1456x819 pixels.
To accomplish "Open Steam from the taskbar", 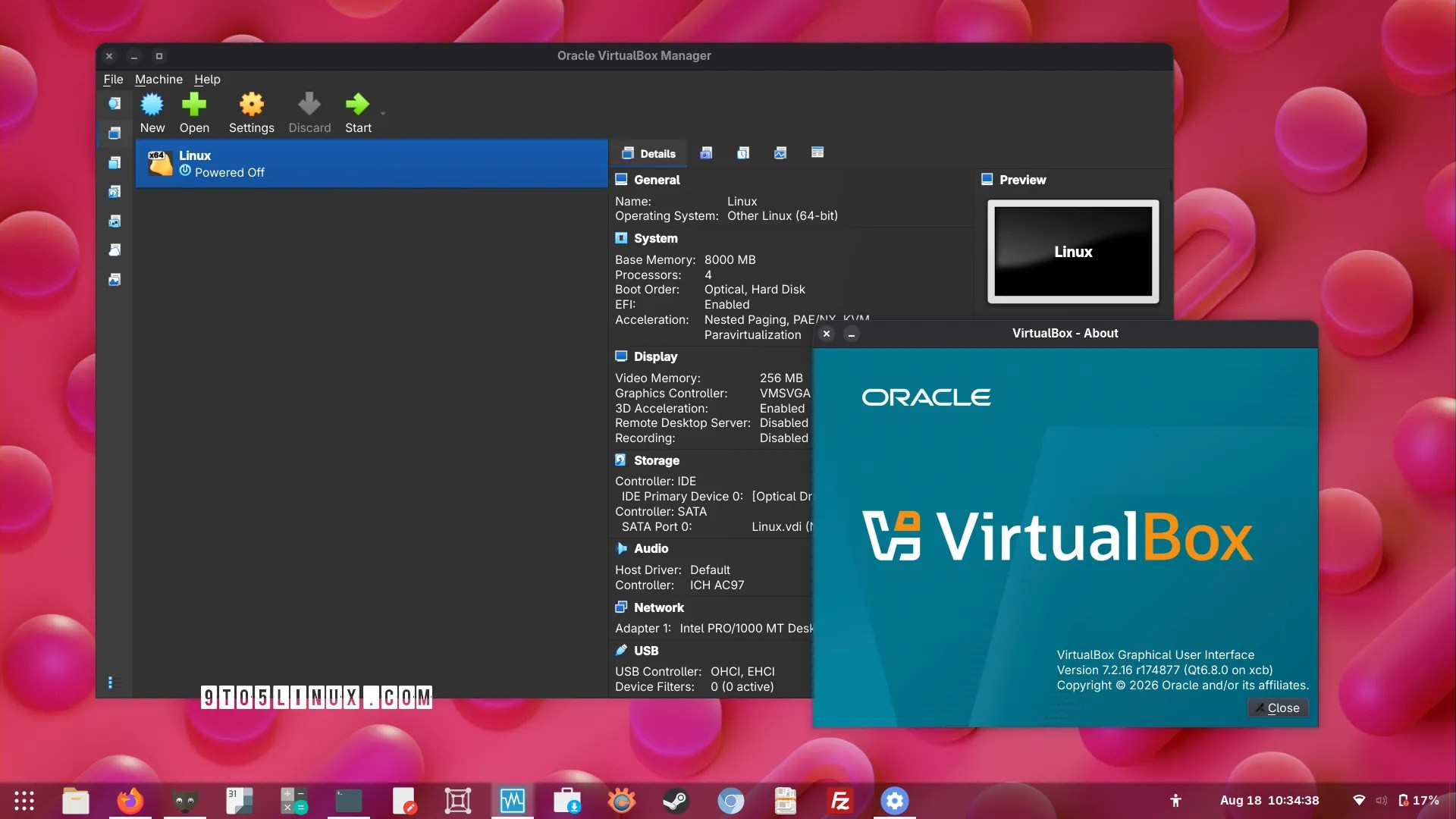I will coord(676,800).
